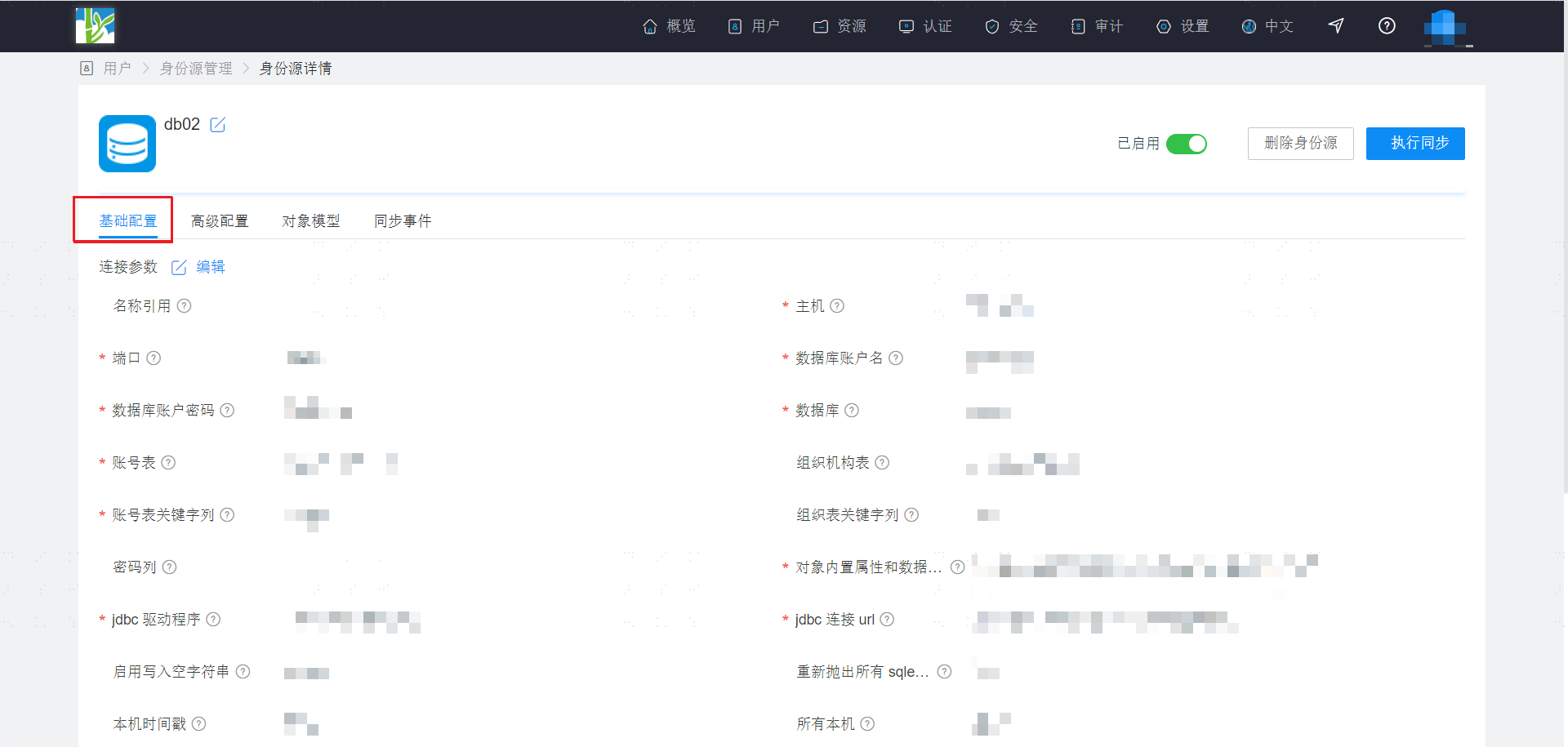Click the help icon next to 密码列

(169, 567)
